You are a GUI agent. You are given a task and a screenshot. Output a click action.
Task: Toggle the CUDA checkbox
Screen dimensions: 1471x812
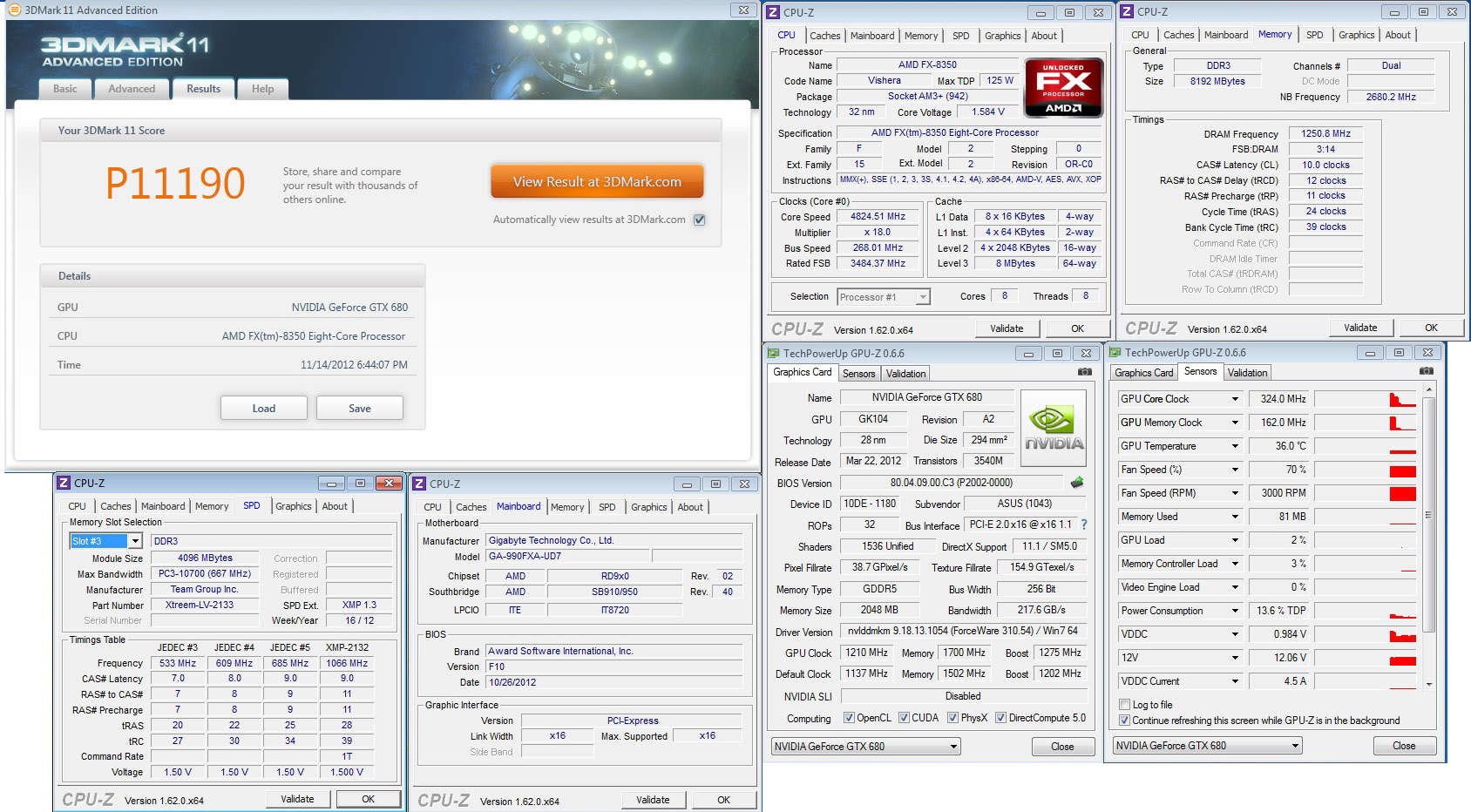[904, 718]
